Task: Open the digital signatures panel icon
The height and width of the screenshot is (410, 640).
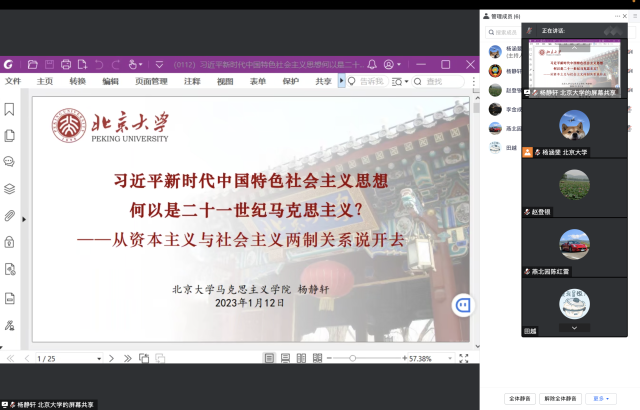Action: [9, 325]
